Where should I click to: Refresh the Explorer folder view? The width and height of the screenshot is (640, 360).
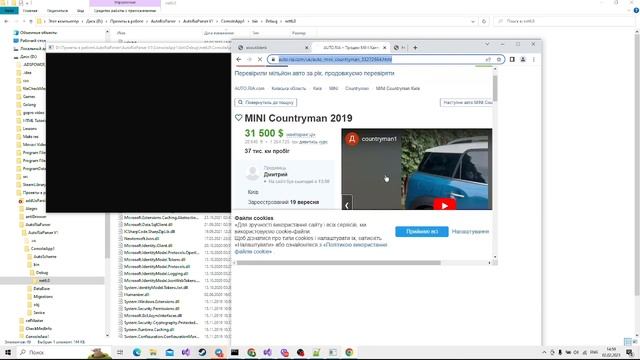[x=484, y=21]
